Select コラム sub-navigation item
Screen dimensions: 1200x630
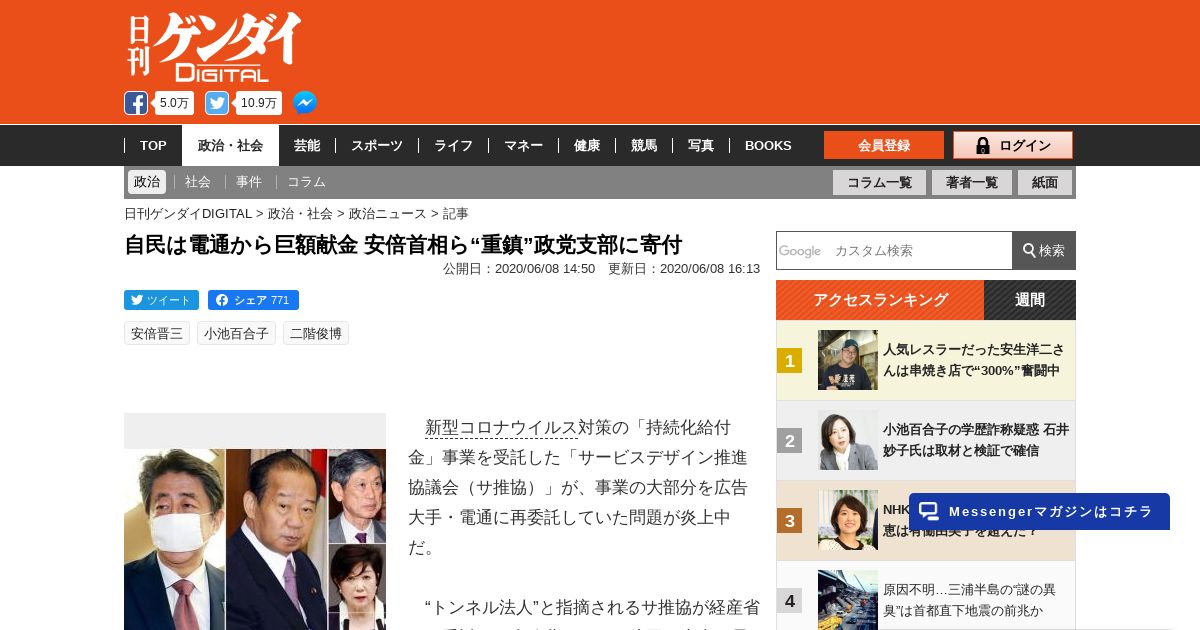pyautogui.click(x=306, y=182)
